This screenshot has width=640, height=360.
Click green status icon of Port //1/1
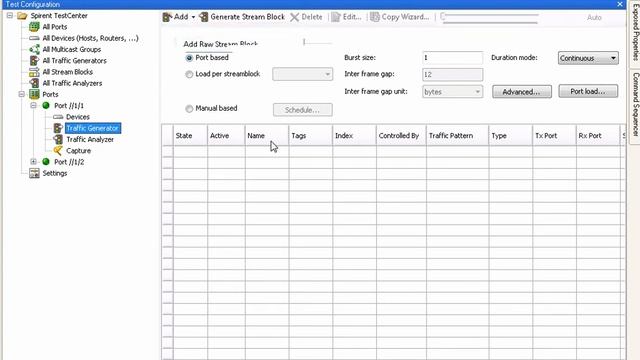click(46, 106)
